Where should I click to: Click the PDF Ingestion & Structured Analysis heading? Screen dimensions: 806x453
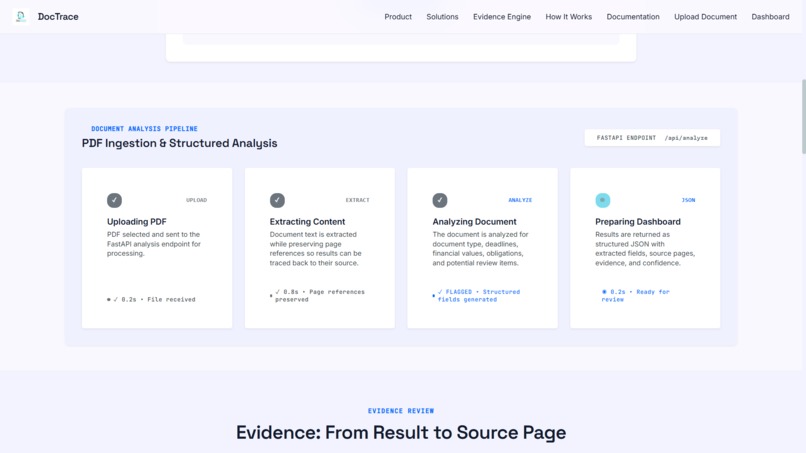tap(179, 143)
